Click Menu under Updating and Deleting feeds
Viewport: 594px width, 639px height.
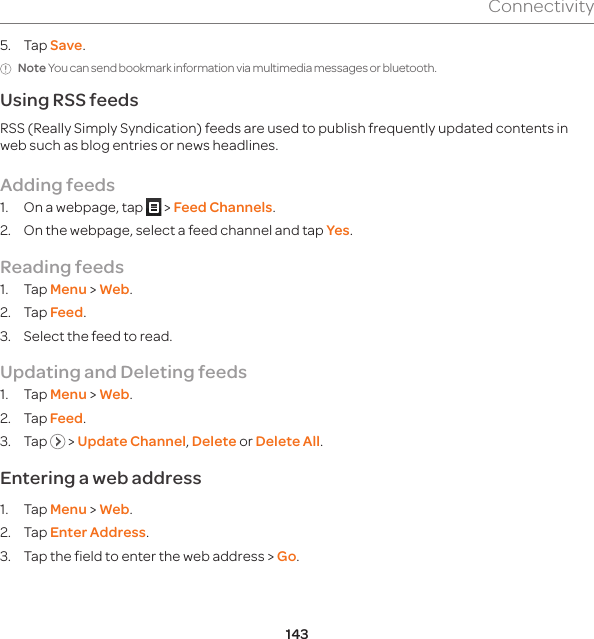(x=68, y=394)
